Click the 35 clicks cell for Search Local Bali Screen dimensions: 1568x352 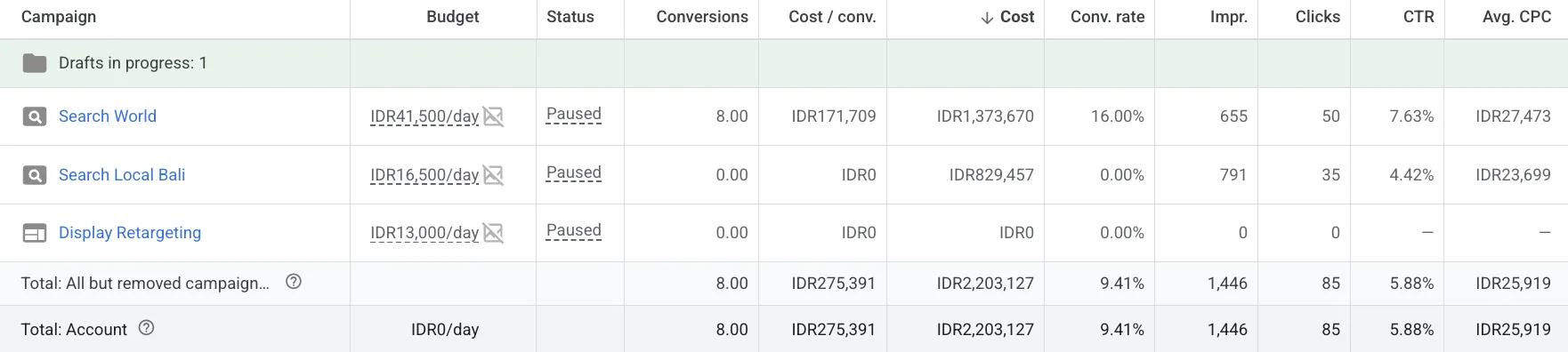coord(1331,175)
